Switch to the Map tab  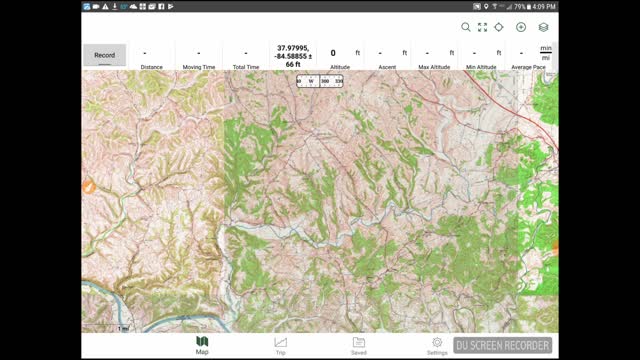pyautogui.click(x=202, y=345)
